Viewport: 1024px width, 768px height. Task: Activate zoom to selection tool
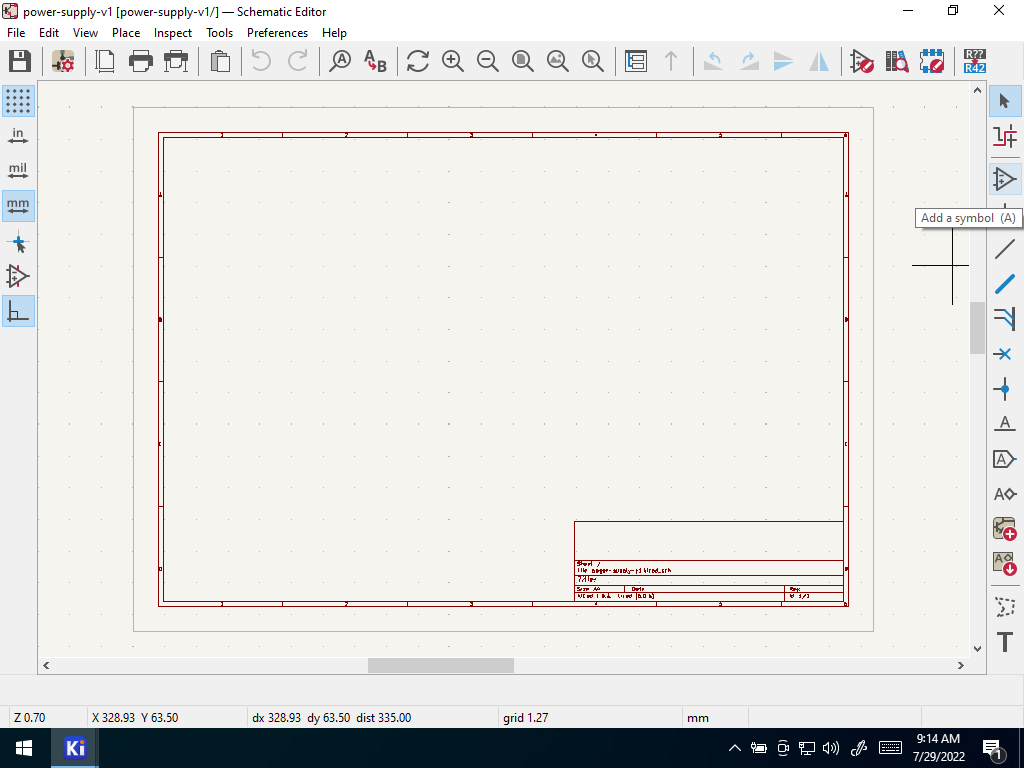[x=593, y=61]
